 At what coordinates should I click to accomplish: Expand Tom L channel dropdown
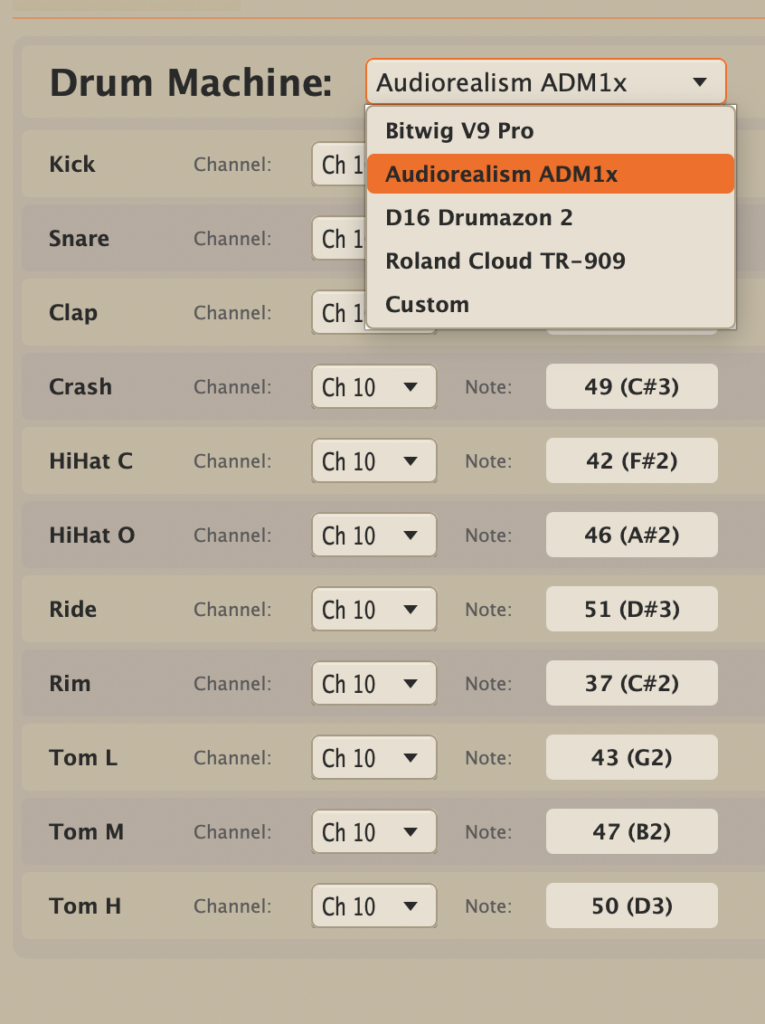click(x=374, y=758)
